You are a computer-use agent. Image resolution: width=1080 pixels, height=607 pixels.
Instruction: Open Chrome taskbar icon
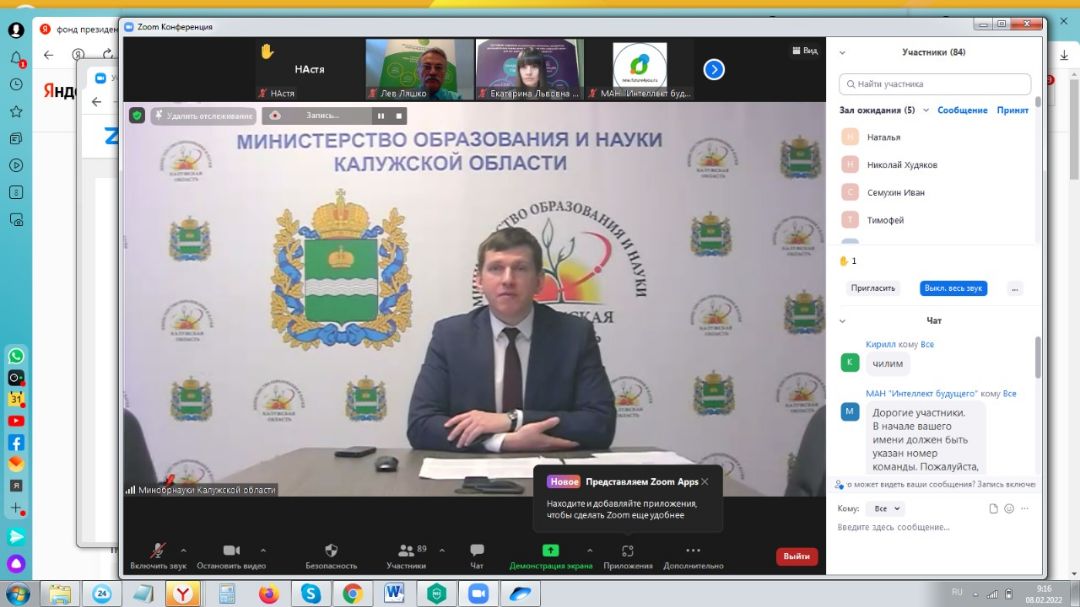(x=353, y=594)
